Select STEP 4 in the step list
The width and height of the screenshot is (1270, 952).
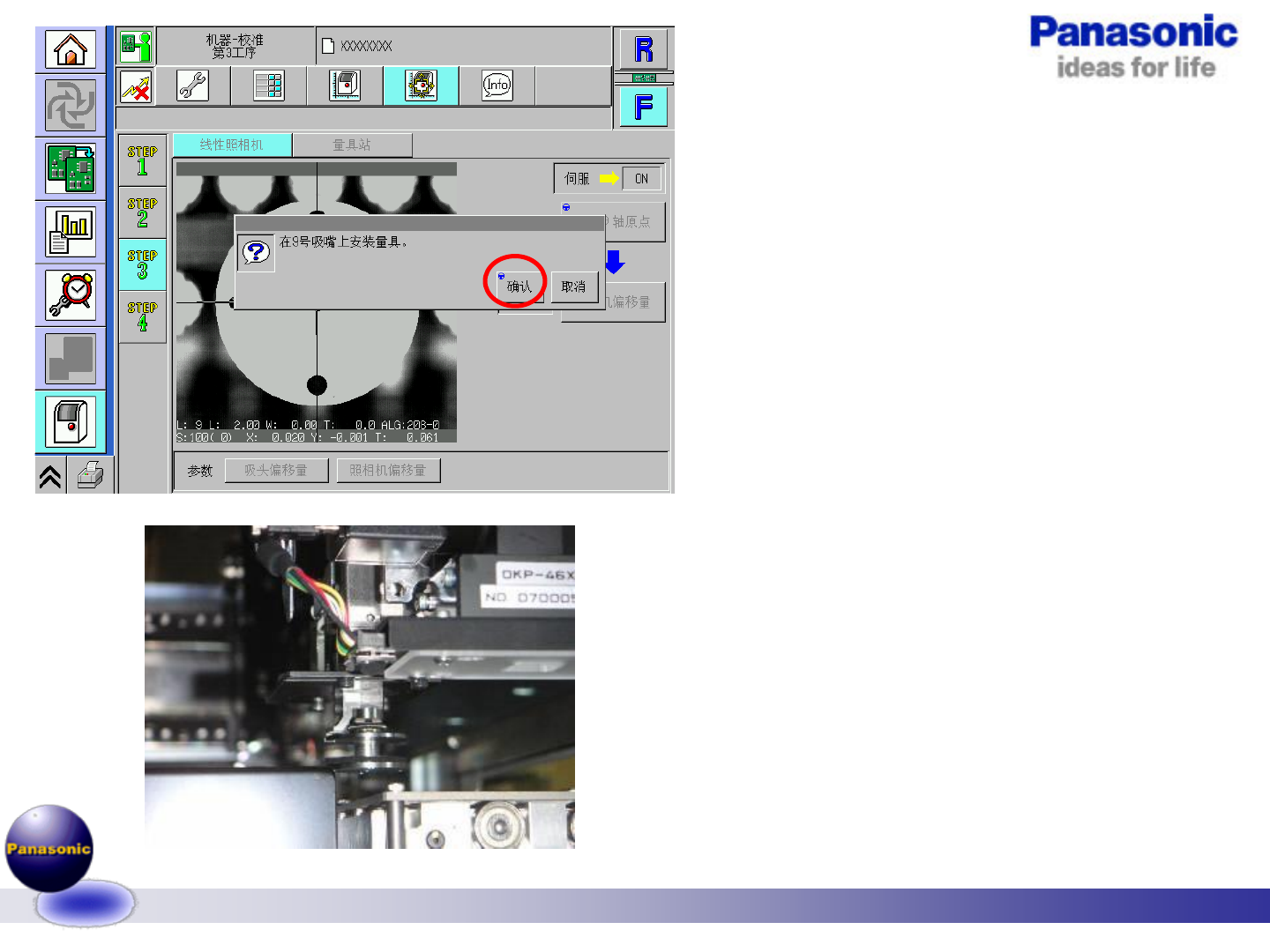142,316
